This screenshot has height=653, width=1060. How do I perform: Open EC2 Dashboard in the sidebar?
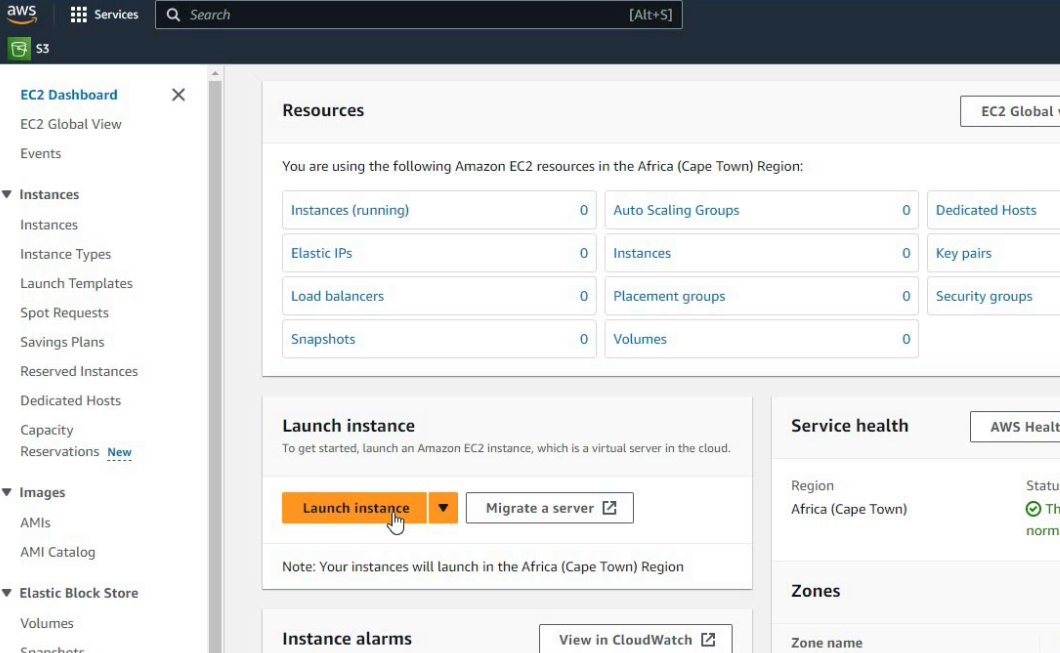[69, 95]
